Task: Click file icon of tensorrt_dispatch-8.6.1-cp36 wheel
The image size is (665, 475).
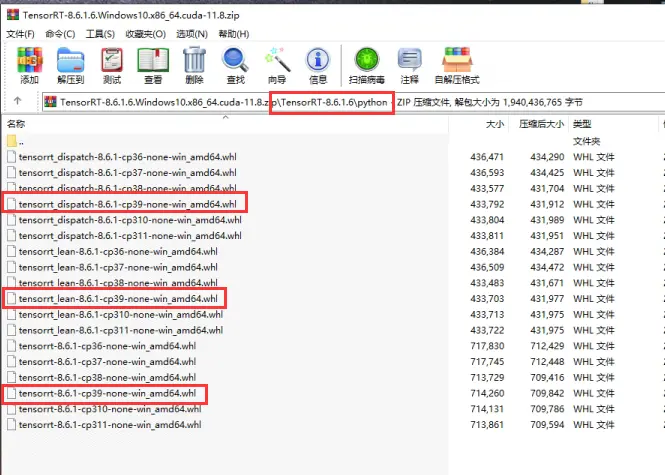Action: coord(11,156)
